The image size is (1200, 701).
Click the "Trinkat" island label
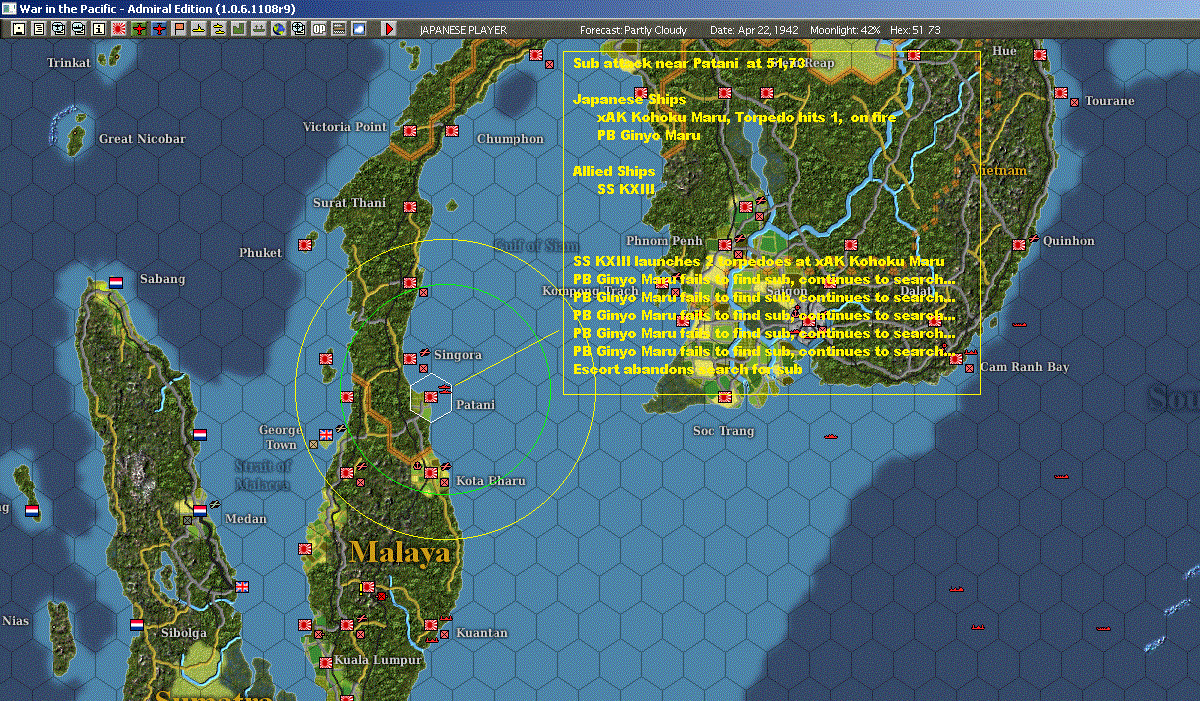click(x=69, y=63)
